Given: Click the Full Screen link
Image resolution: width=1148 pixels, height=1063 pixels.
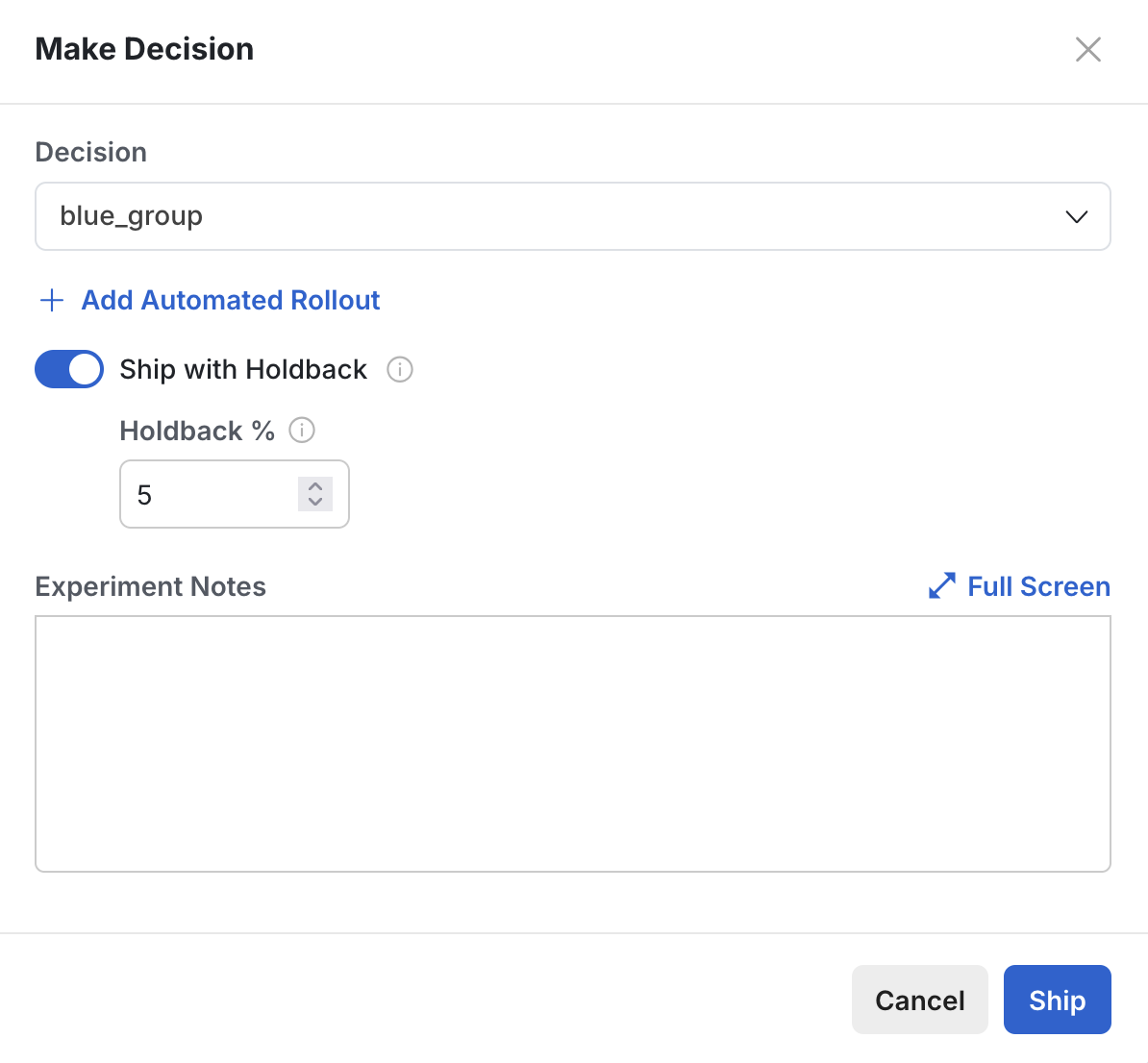Looking at the screenshot, I should click(1037, 585).
